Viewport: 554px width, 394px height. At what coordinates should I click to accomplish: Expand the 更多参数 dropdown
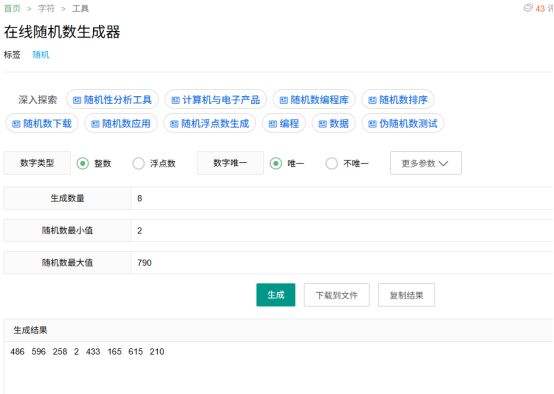pos(426,163)
